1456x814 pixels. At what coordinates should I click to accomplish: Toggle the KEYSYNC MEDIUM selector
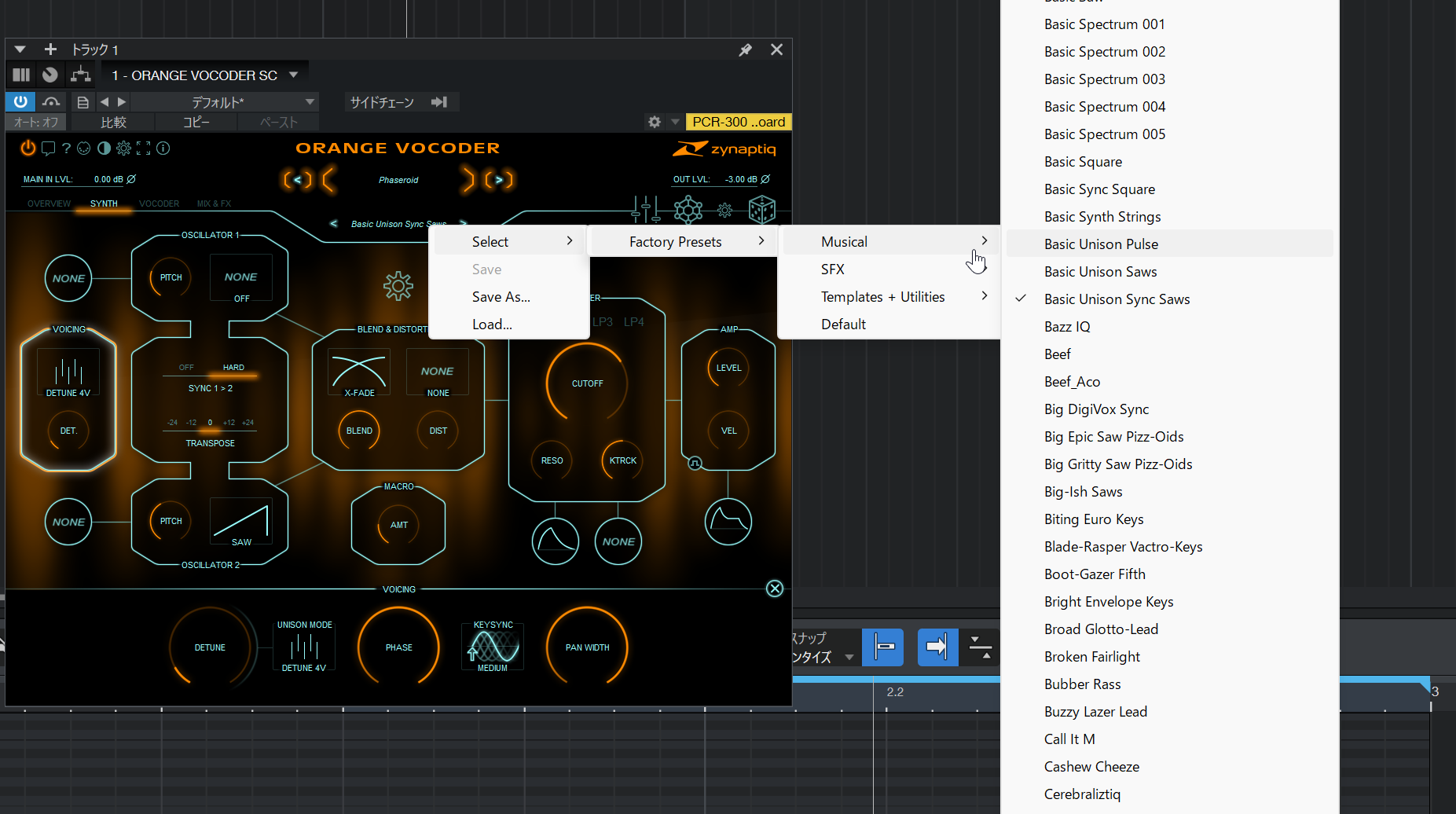493,647
